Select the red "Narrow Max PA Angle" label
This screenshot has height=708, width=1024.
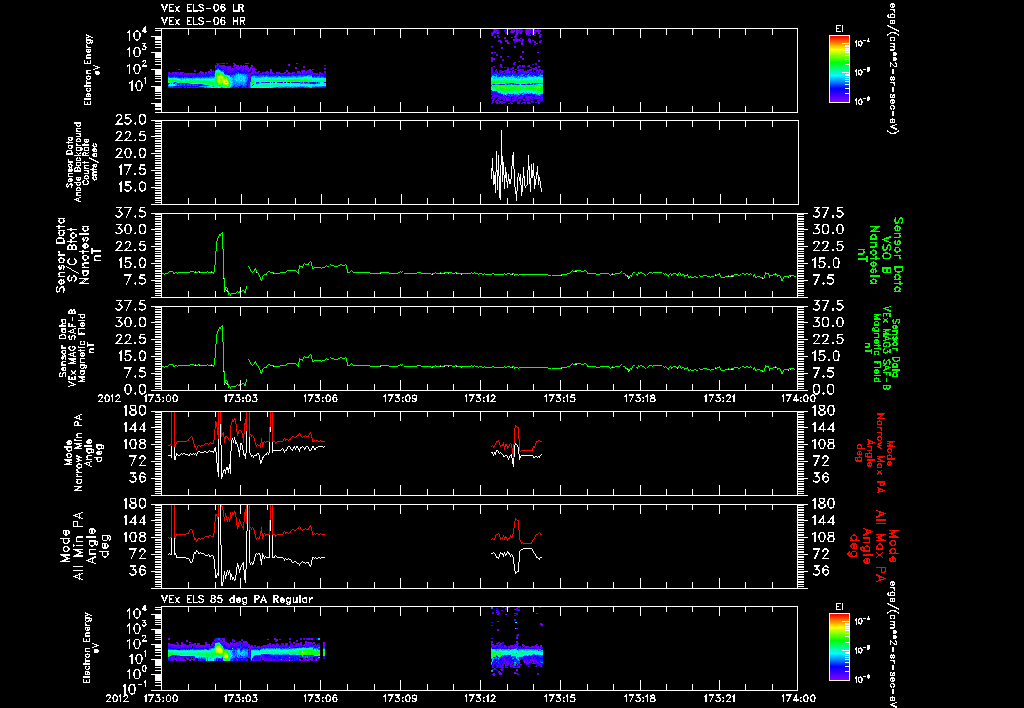[x=872, y=451]
